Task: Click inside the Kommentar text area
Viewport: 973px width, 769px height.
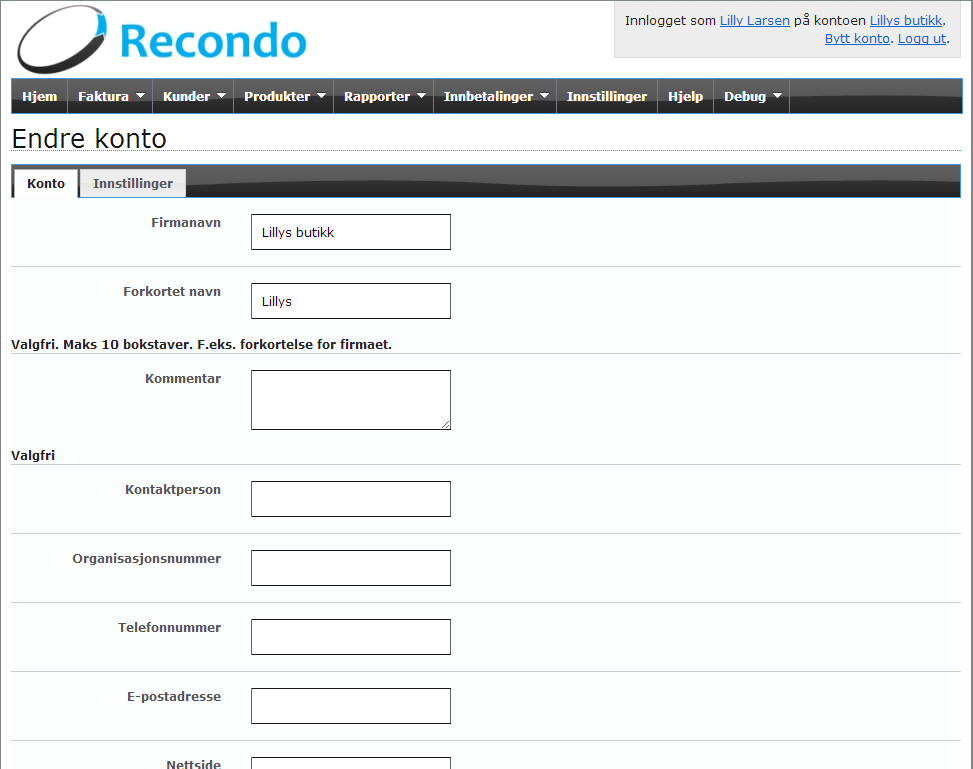Action: click(350, 400)
